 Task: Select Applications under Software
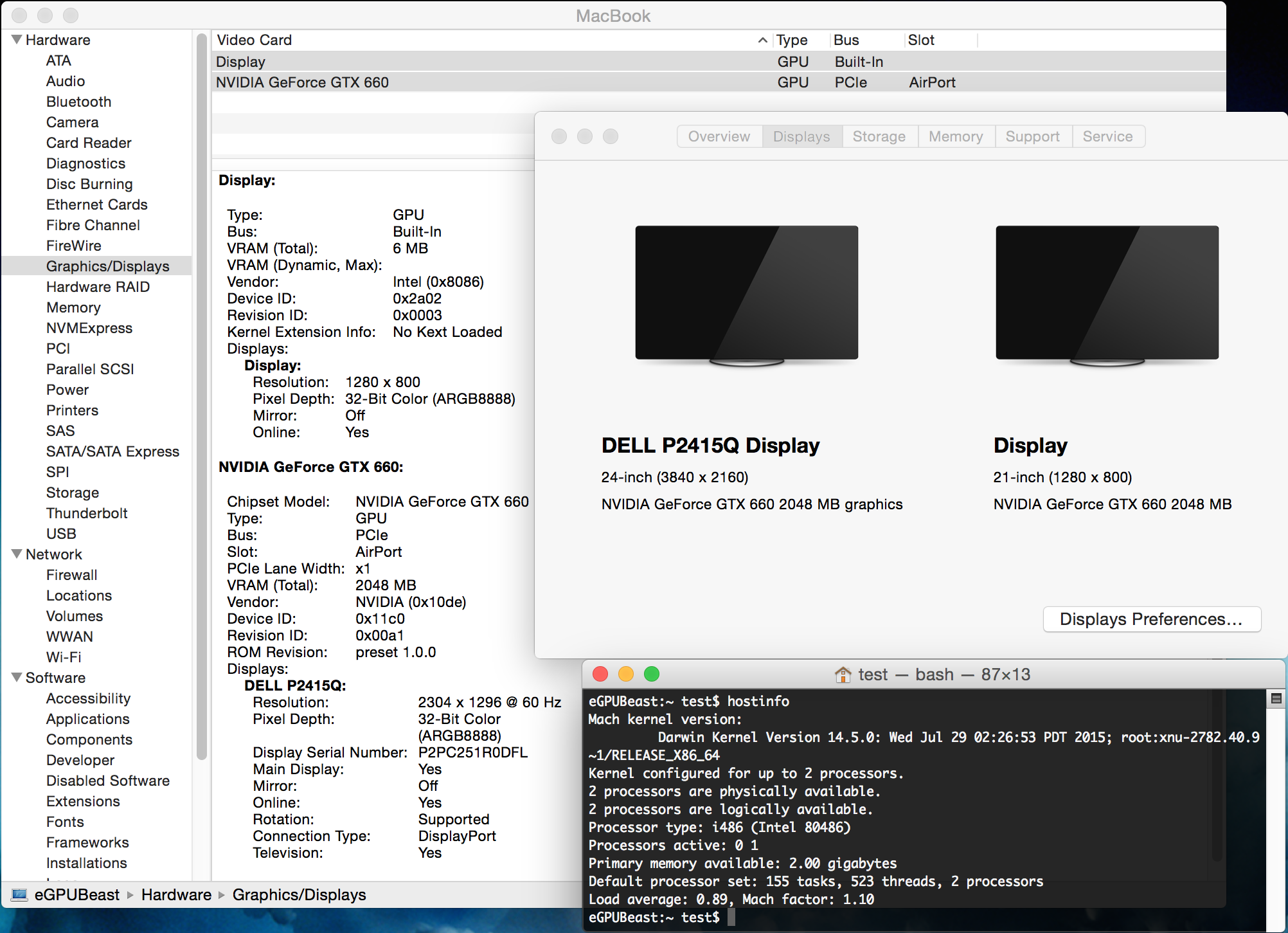click(x=88, y=719)
